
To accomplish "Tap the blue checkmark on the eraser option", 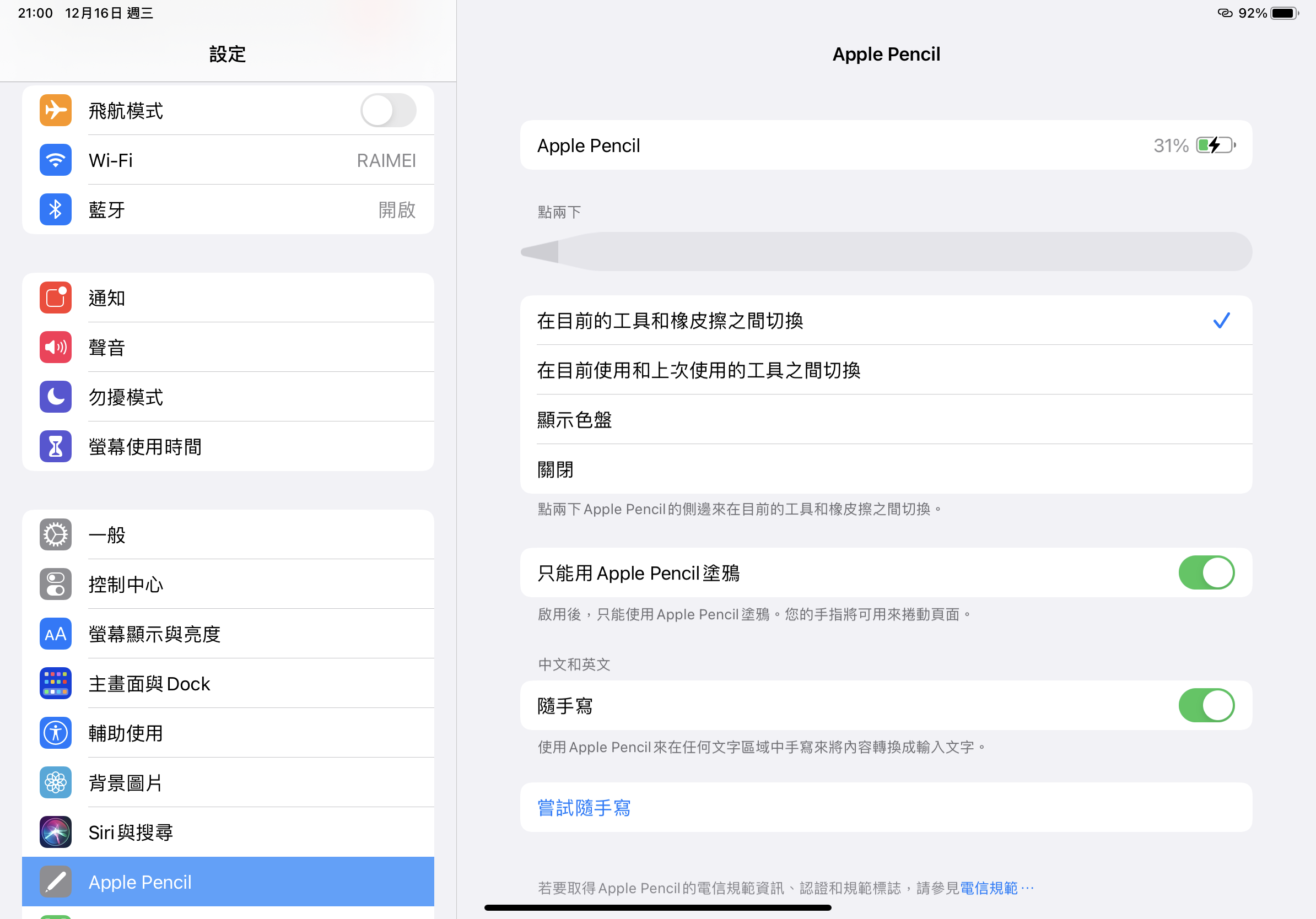I will (x=1221, y=320).
